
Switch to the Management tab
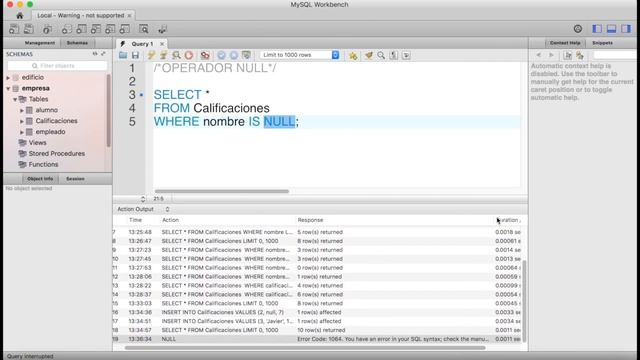click(40, 43)
